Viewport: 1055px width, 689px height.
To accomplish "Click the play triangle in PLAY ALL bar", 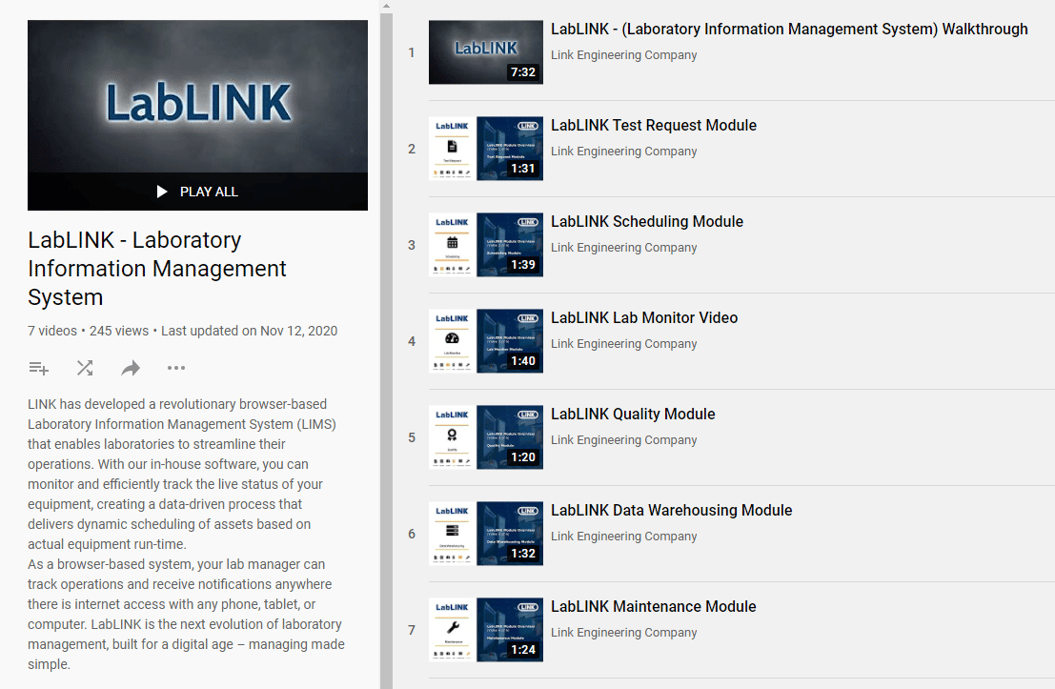I will click(x=160, y=191).
